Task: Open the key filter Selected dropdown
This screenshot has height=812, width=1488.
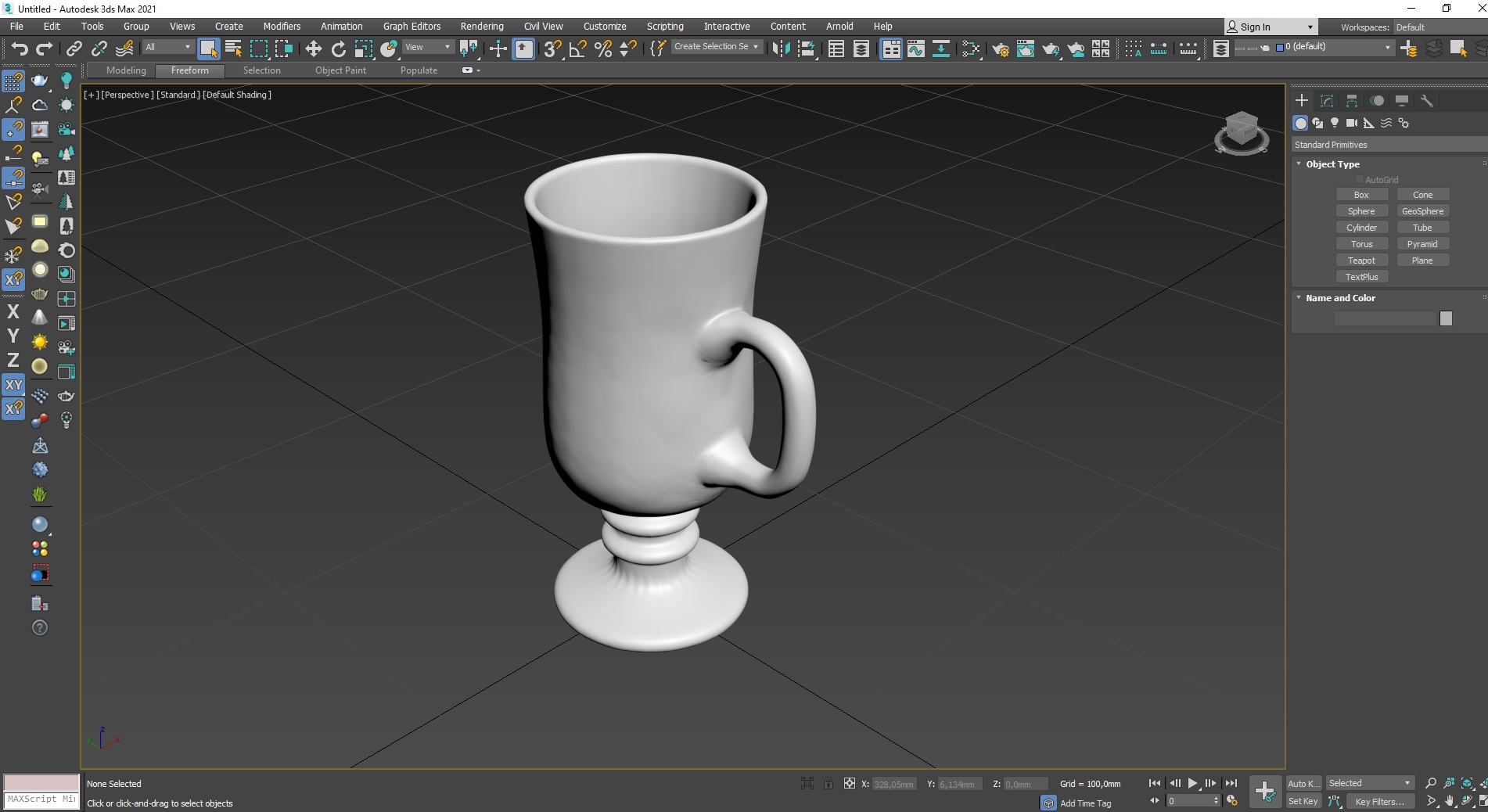Action: point(1369,783)
